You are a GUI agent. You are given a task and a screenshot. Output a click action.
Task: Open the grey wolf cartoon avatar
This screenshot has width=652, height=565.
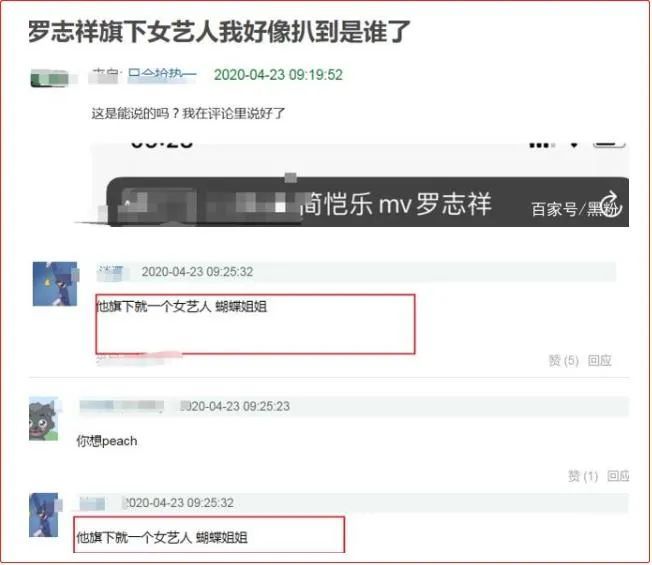click(x=43, y=419)
